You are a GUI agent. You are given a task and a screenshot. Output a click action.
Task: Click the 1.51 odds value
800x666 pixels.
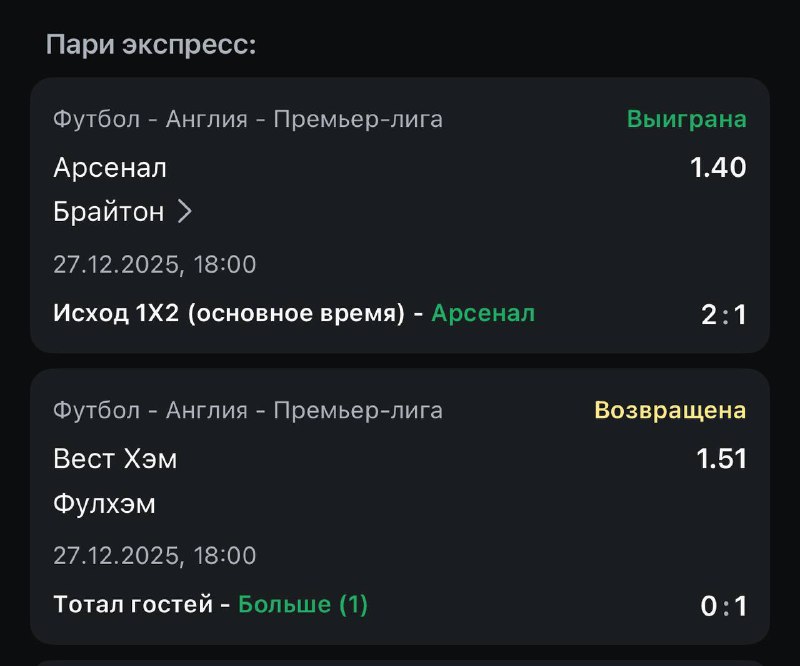point(721,459)
